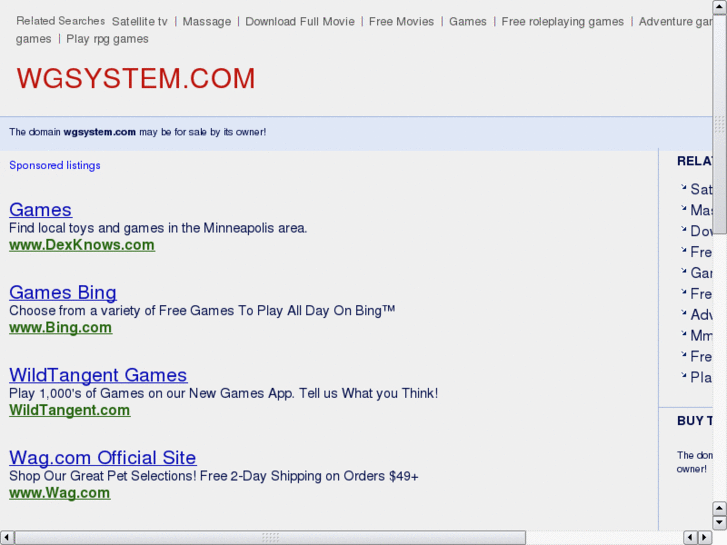Image resolution: width=727 pixels, height=545 pixels.
Task: Open the Wag.com Official Site listing
Action: [103, 457]
